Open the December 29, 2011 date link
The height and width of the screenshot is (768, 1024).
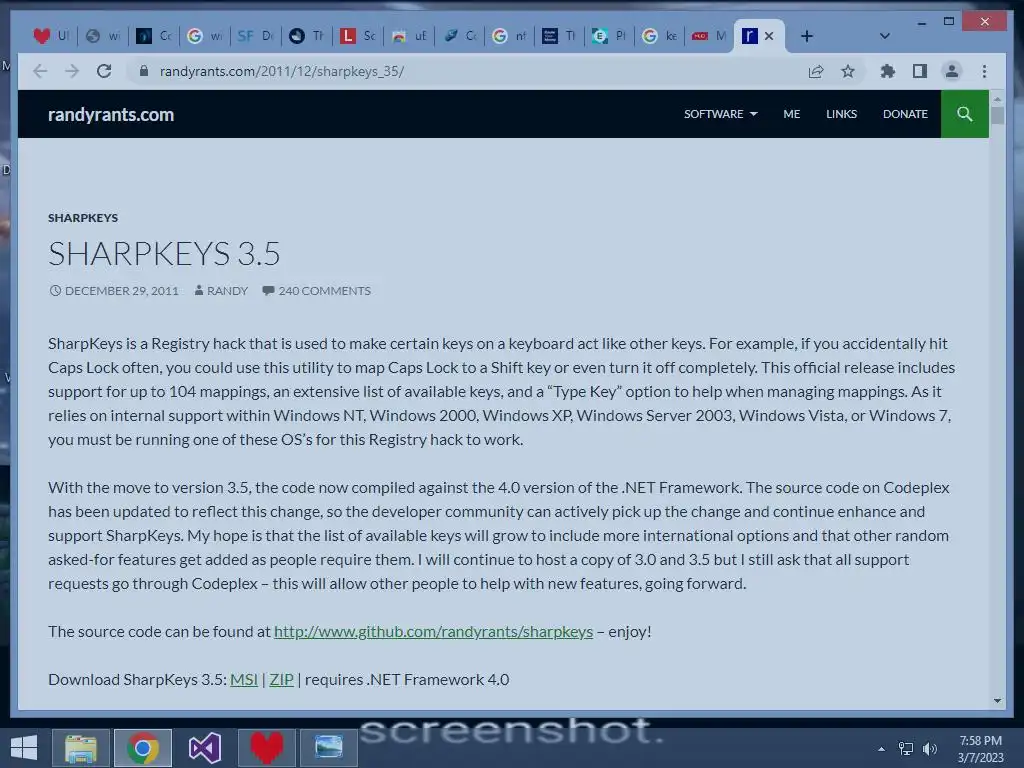coord(121,291)
